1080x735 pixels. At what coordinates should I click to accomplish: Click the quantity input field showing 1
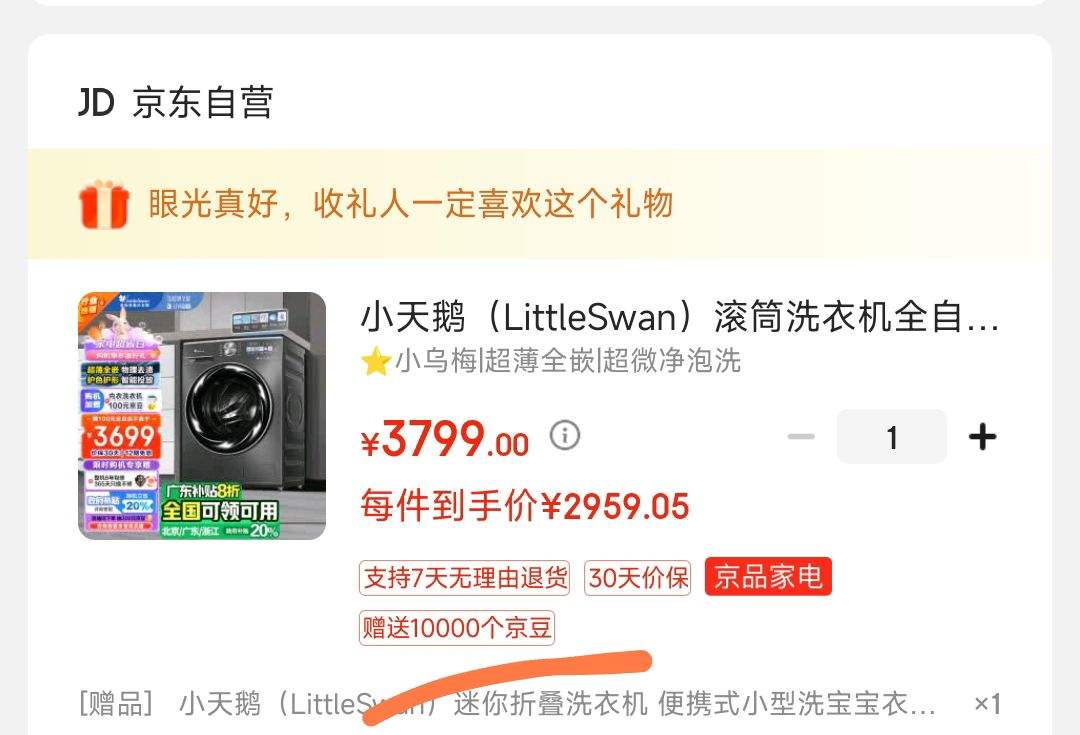tap(892, 437)
